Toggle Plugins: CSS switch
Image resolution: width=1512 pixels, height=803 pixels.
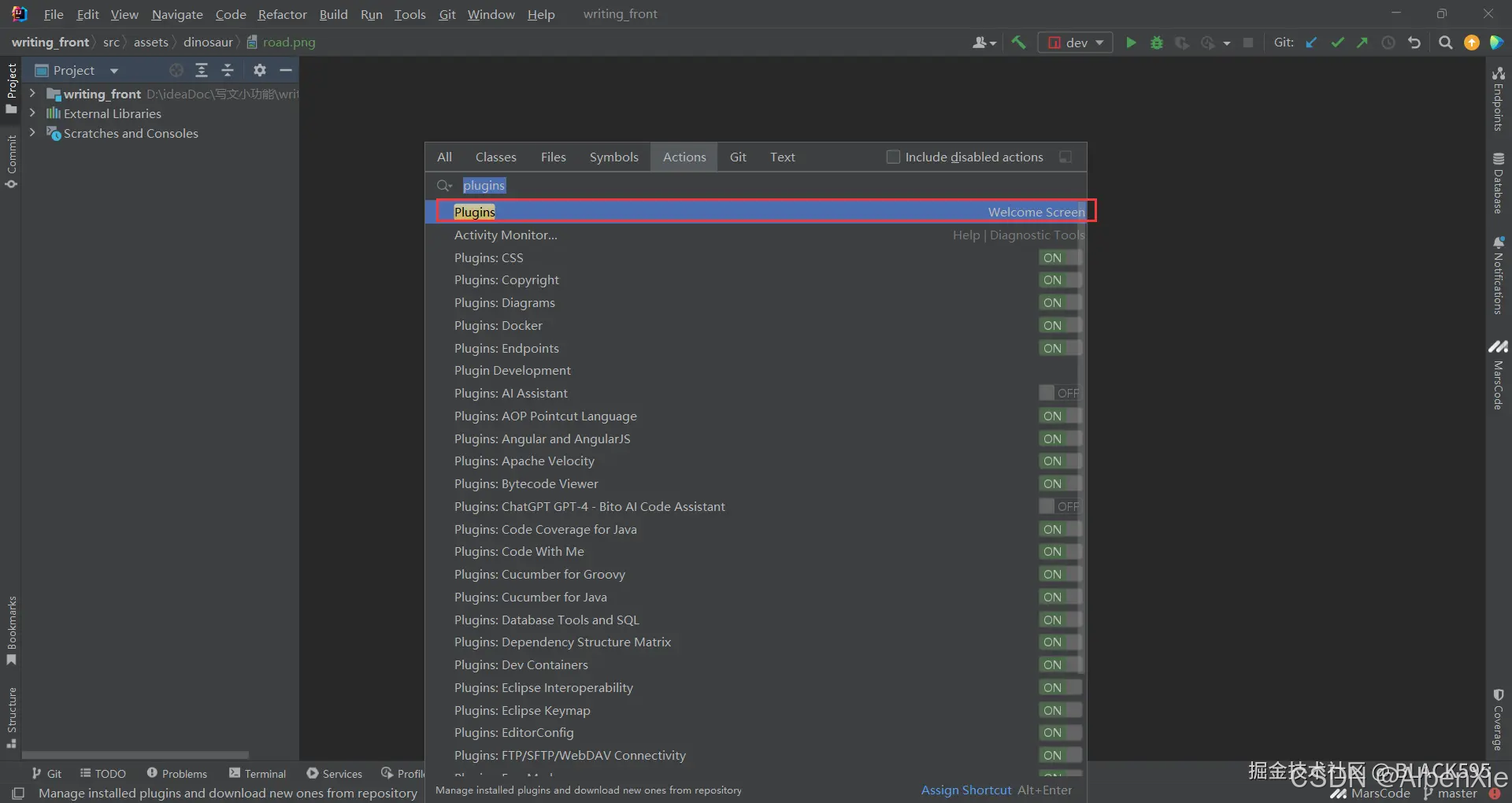[1059, 257]
